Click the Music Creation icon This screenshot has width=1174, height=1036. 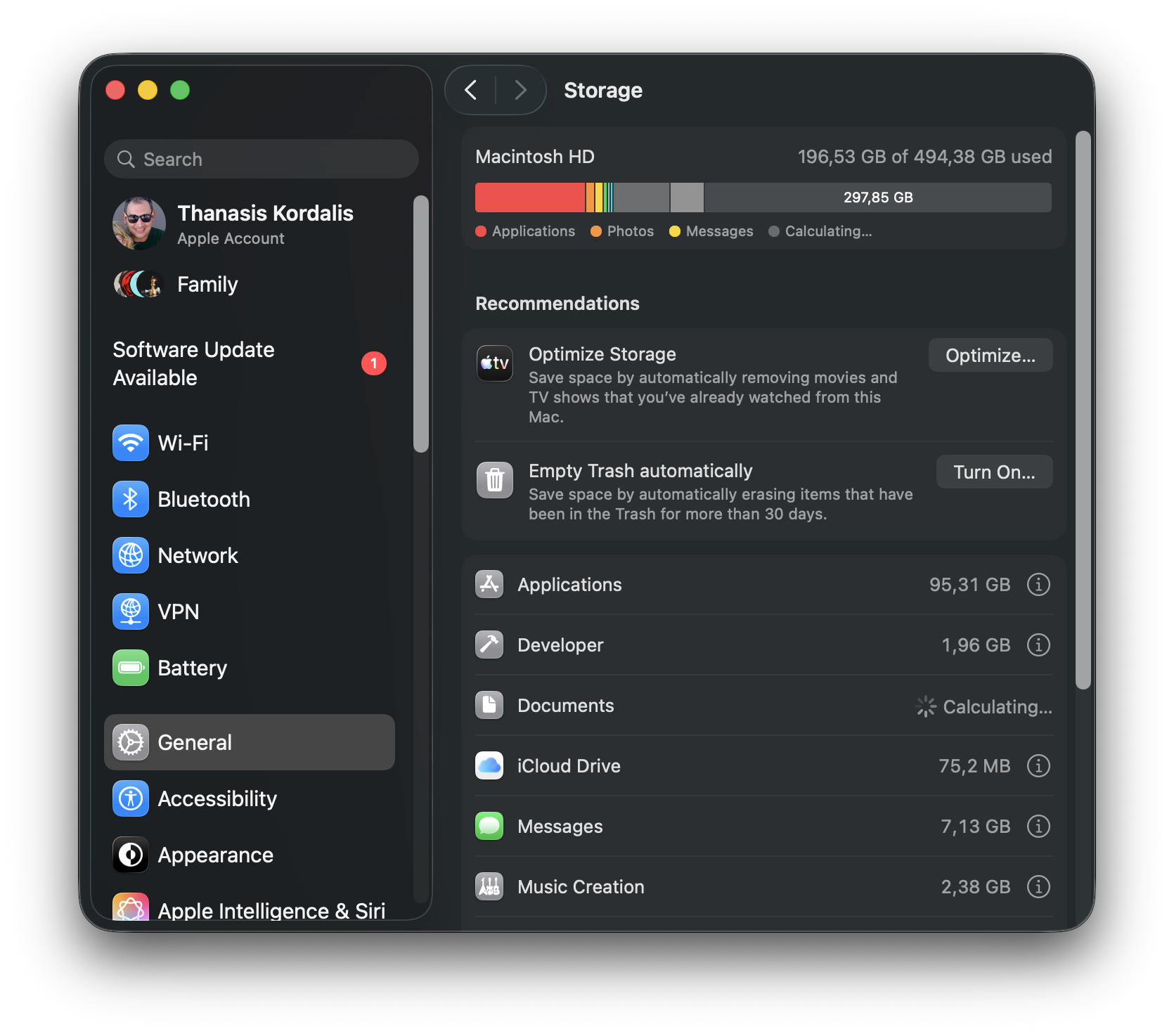pyautogui.click(x=489, y=886)
